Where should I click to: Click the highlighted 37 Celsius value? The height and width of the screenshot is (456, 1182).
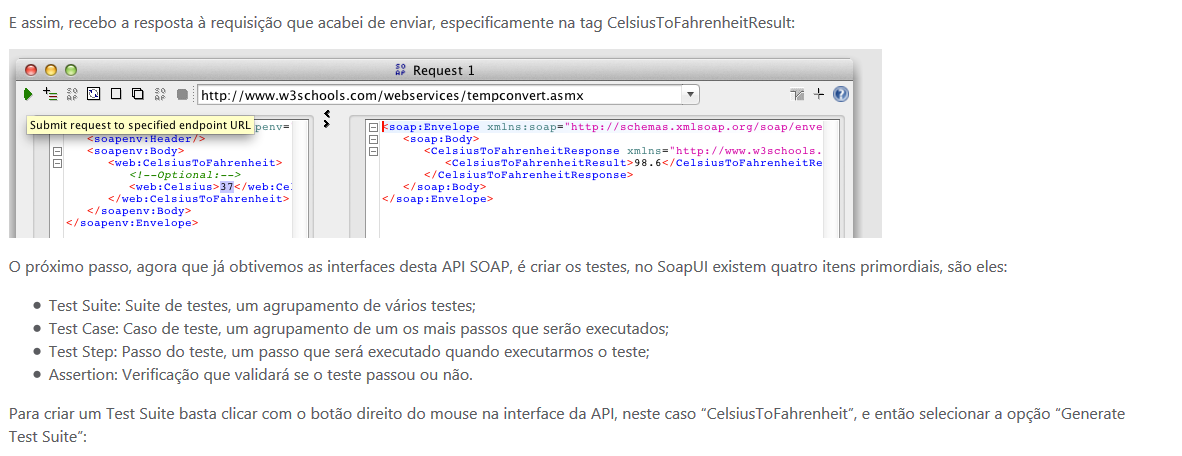[228, 186]
